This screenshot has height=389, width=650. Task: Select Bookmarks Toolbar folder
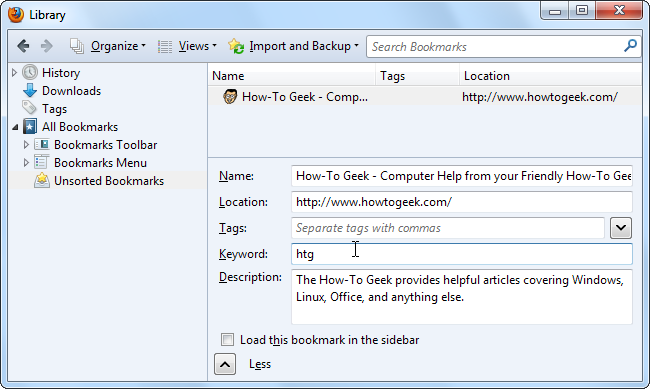coord(106,145)
